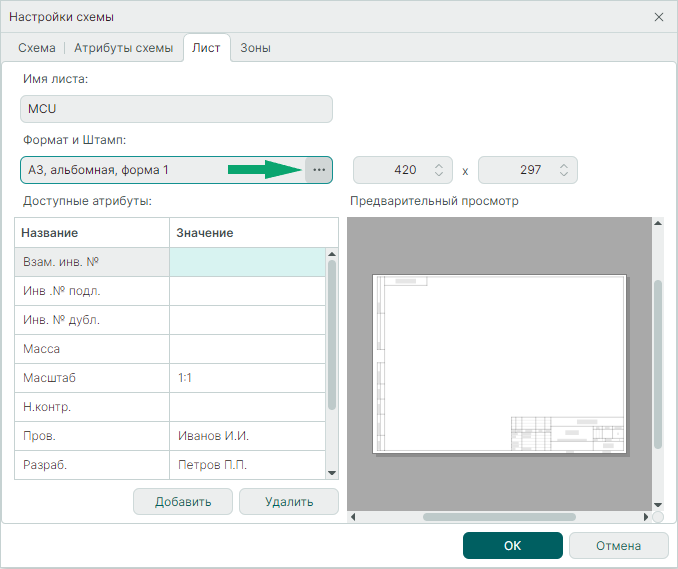Select the Взам. инв. № attribute row

pyautogui.click(x=92, y=262)
